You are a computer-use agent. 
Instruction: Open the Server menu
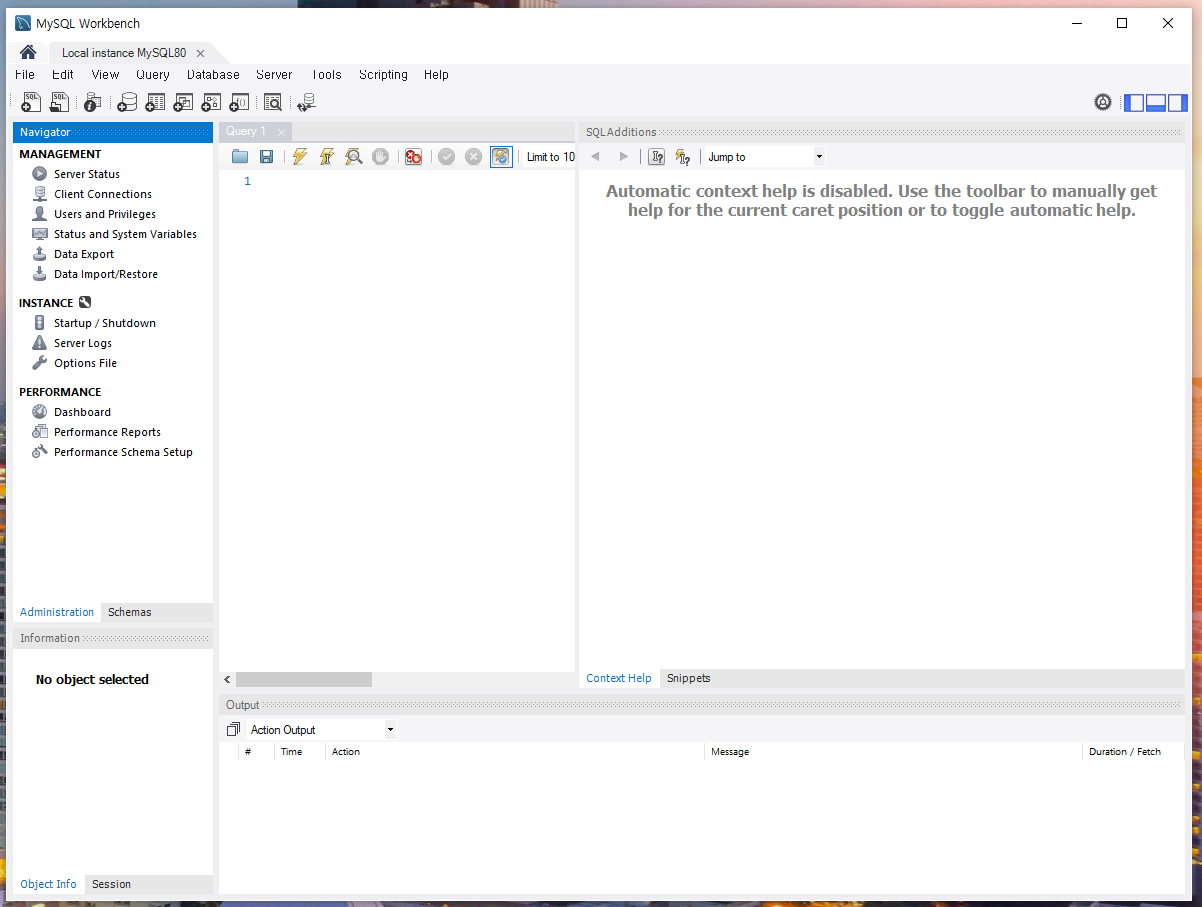(274, 74)
